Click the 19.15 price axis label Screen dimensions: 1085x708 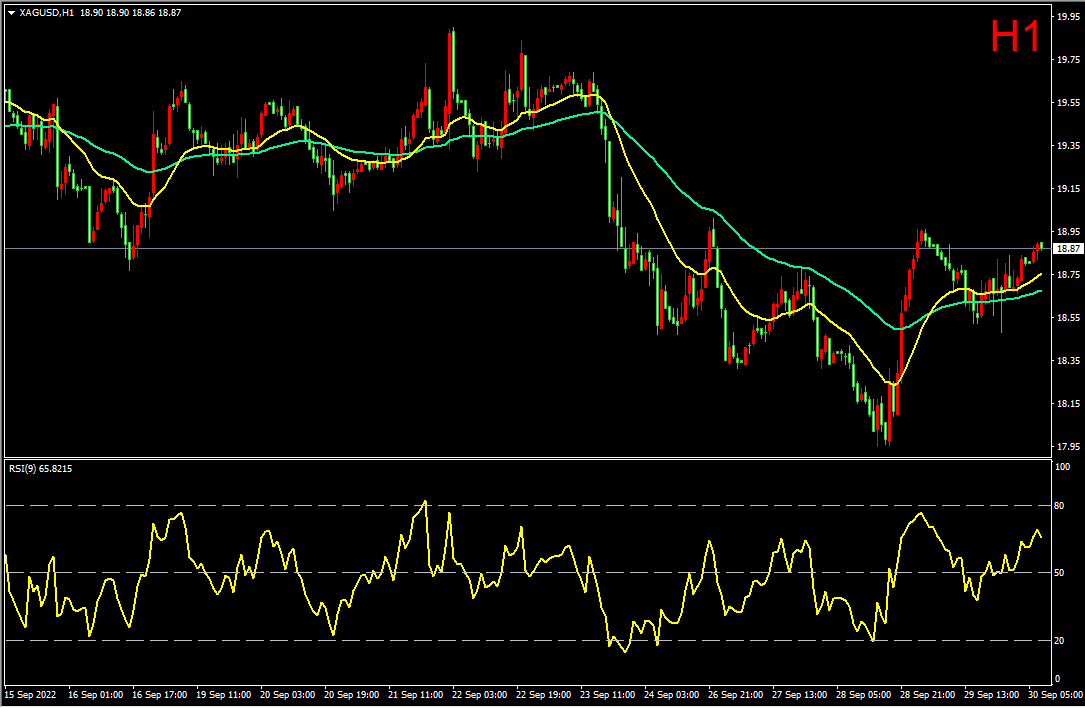coord(1068,189)
